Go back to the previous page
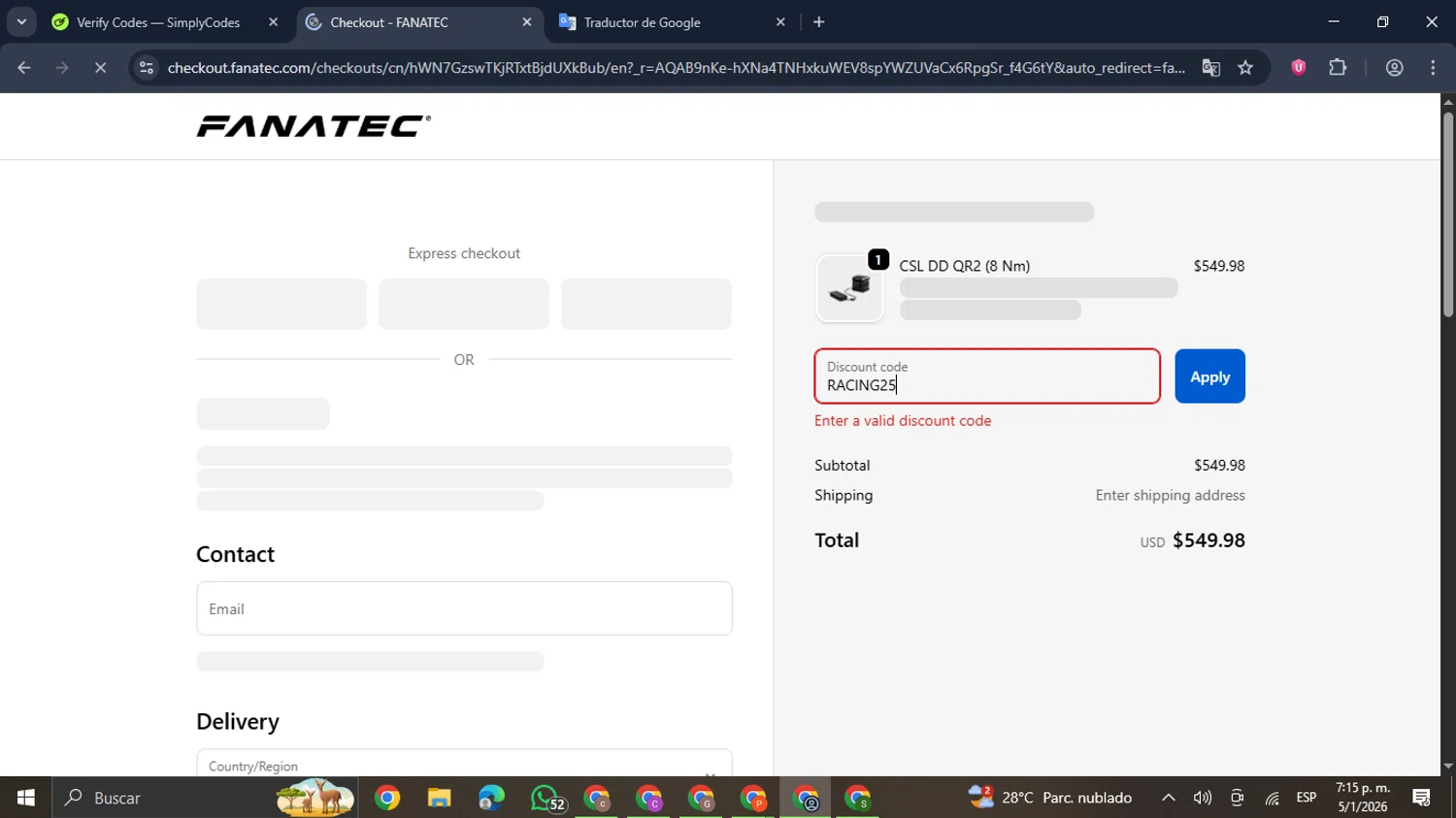The height and width of the screenshot is (818, 1456). tap(24, 68)
